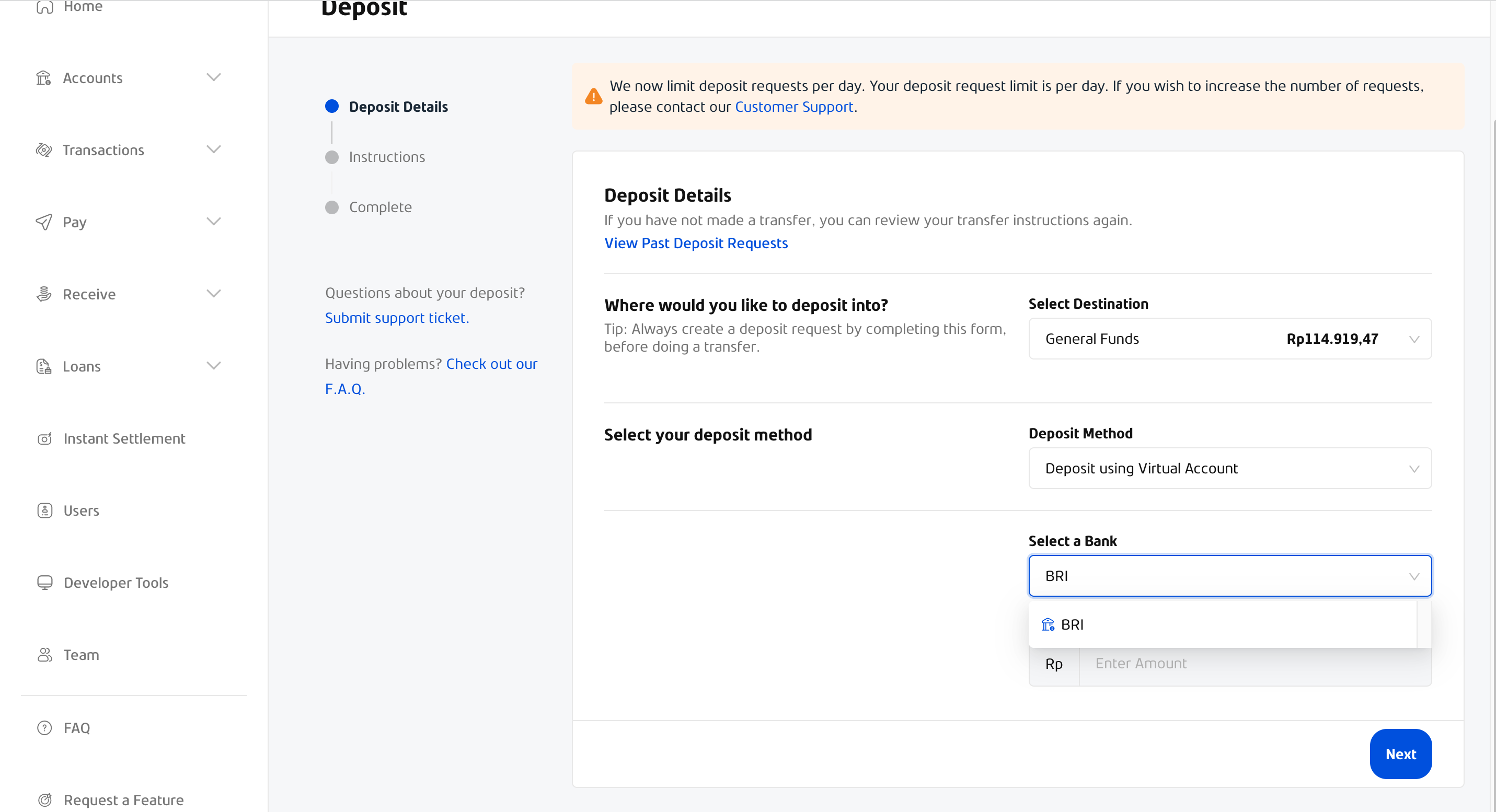Collapse the Select a Bank dropdown
Image resolution: width=1496 pixels, height=812 pixels.
point(1229,576)
